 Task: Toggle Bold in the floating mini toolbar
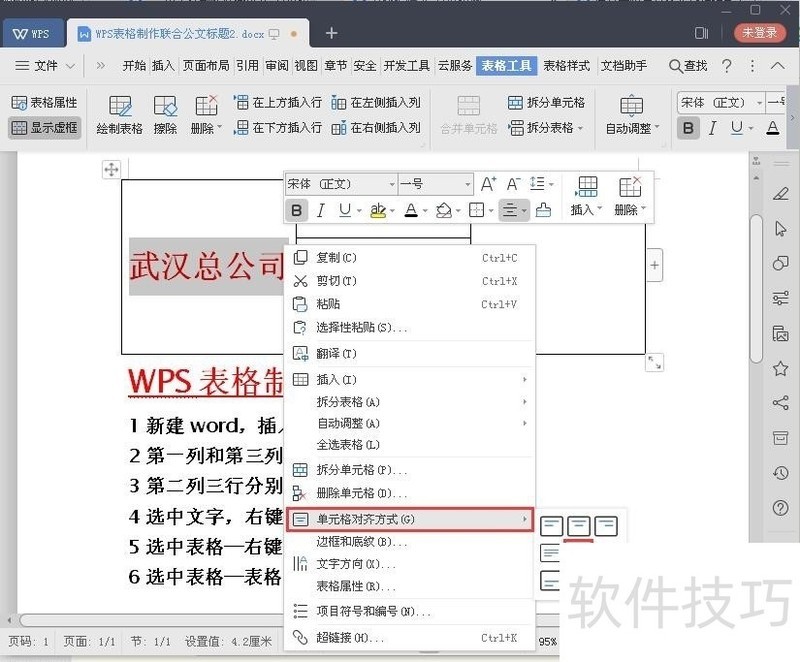click(296, 210)
